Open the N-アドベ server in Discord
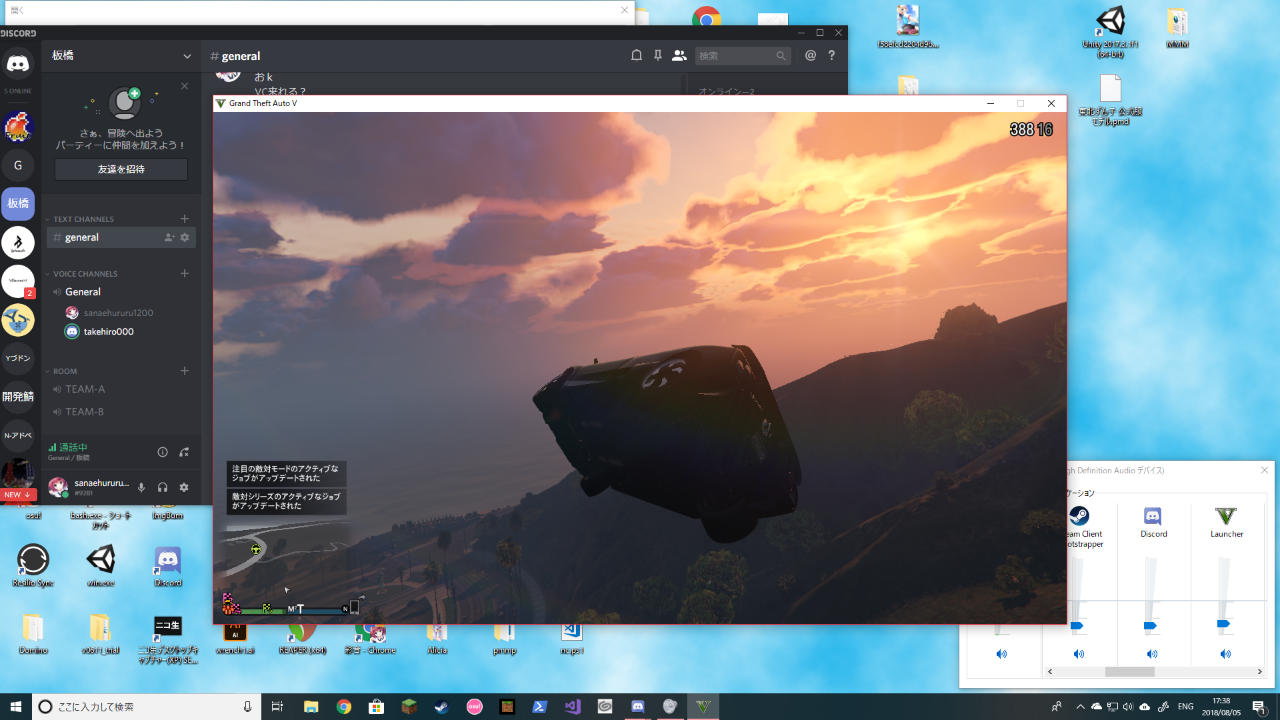 pos(18,435)
